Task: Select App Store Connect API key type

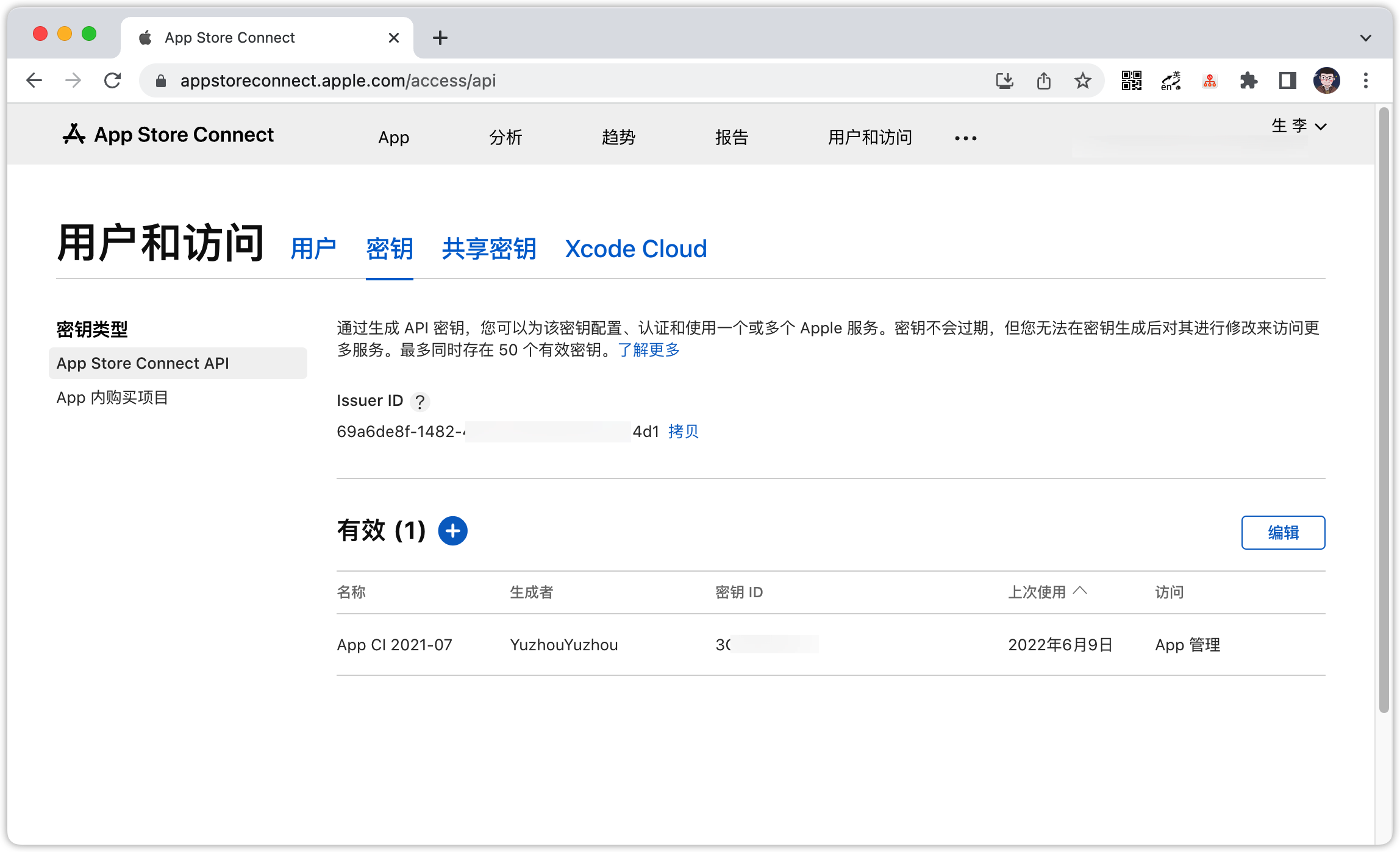Action: [178, 363]
